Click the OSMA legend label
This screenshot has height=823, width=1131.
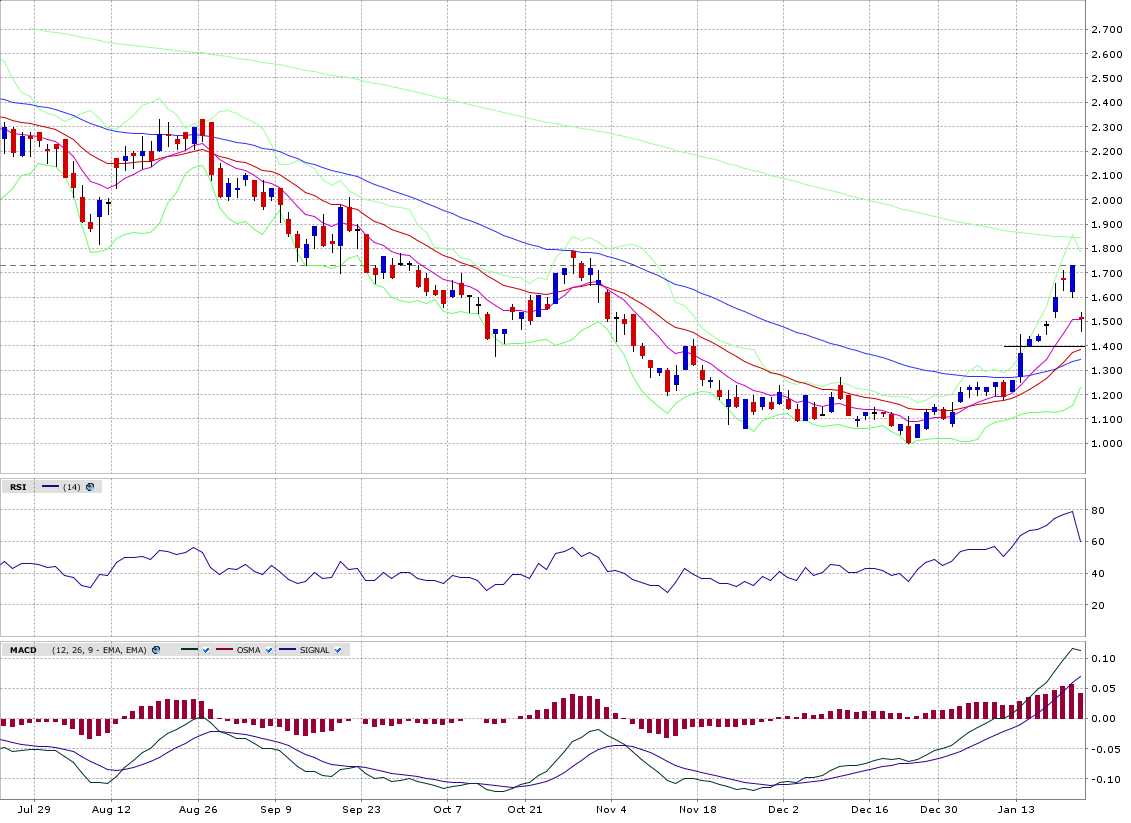pos(248,650)
